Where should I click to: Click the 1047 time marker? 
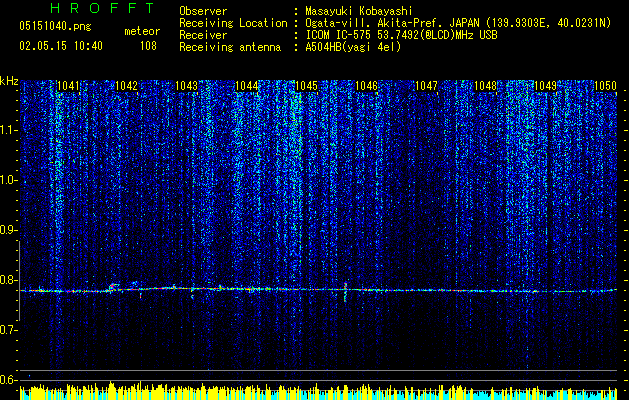[x=426, y=86]
